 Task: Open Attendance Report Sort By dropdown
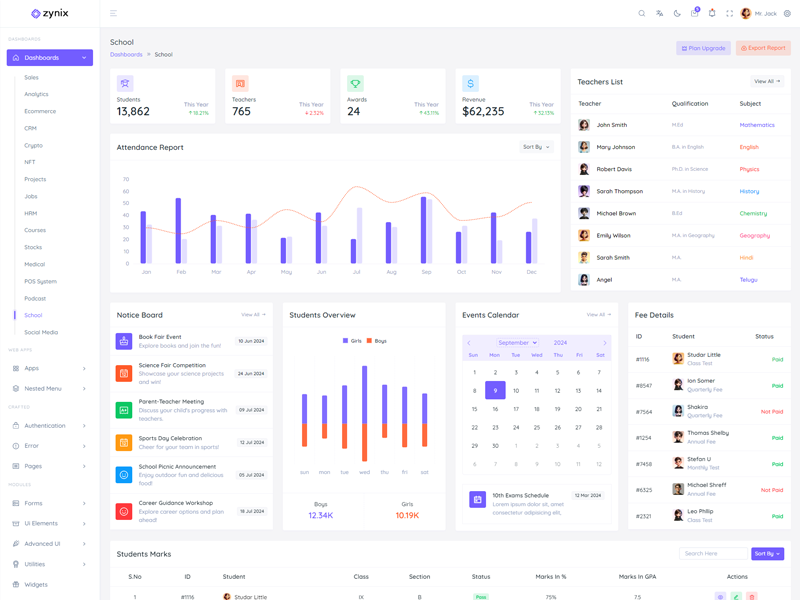pos(536,147)
